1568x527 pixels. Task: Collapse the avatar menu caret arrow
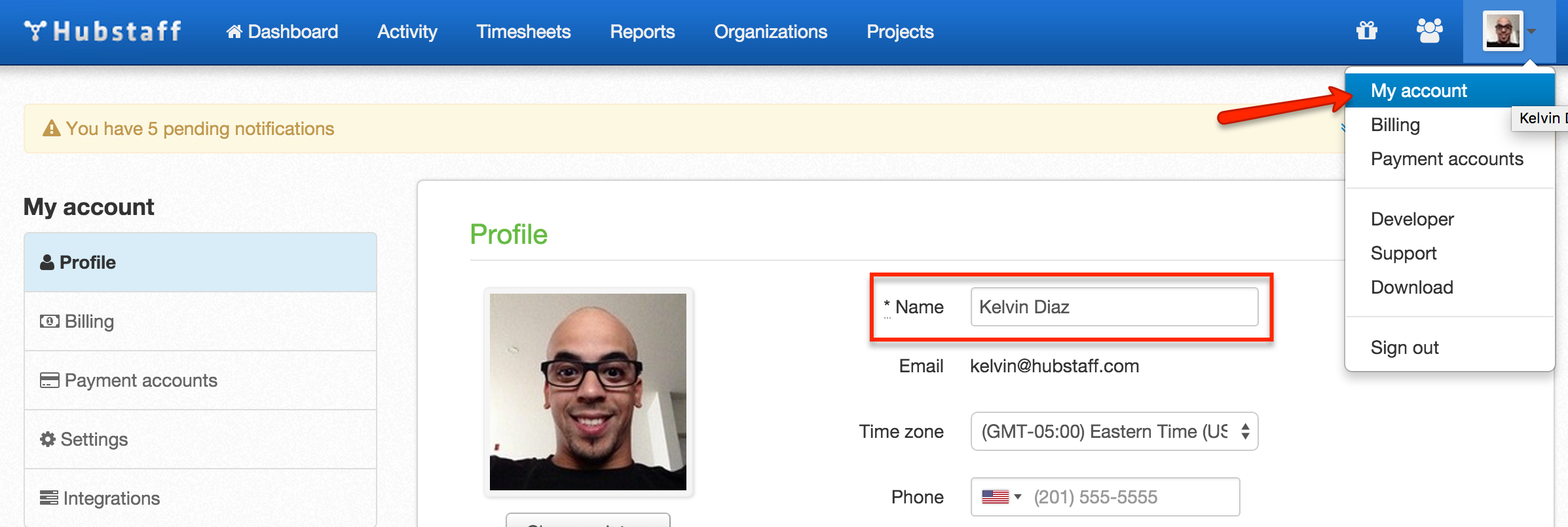click(1532, 31)
